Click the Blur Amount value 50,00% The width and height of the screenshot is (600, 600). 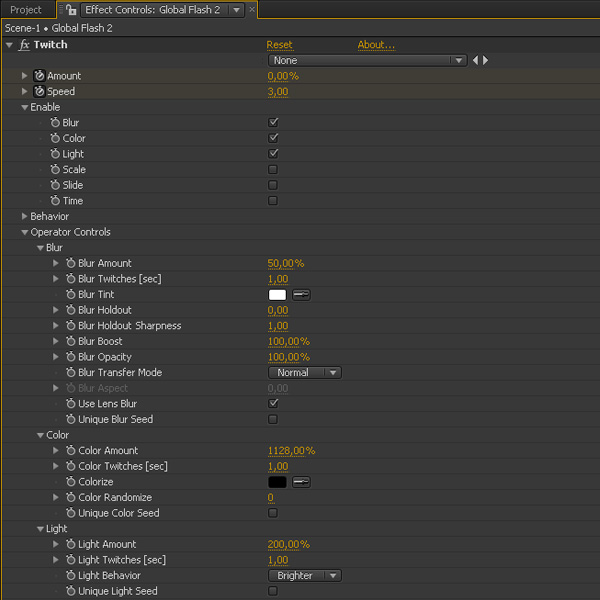pos(286,263)
